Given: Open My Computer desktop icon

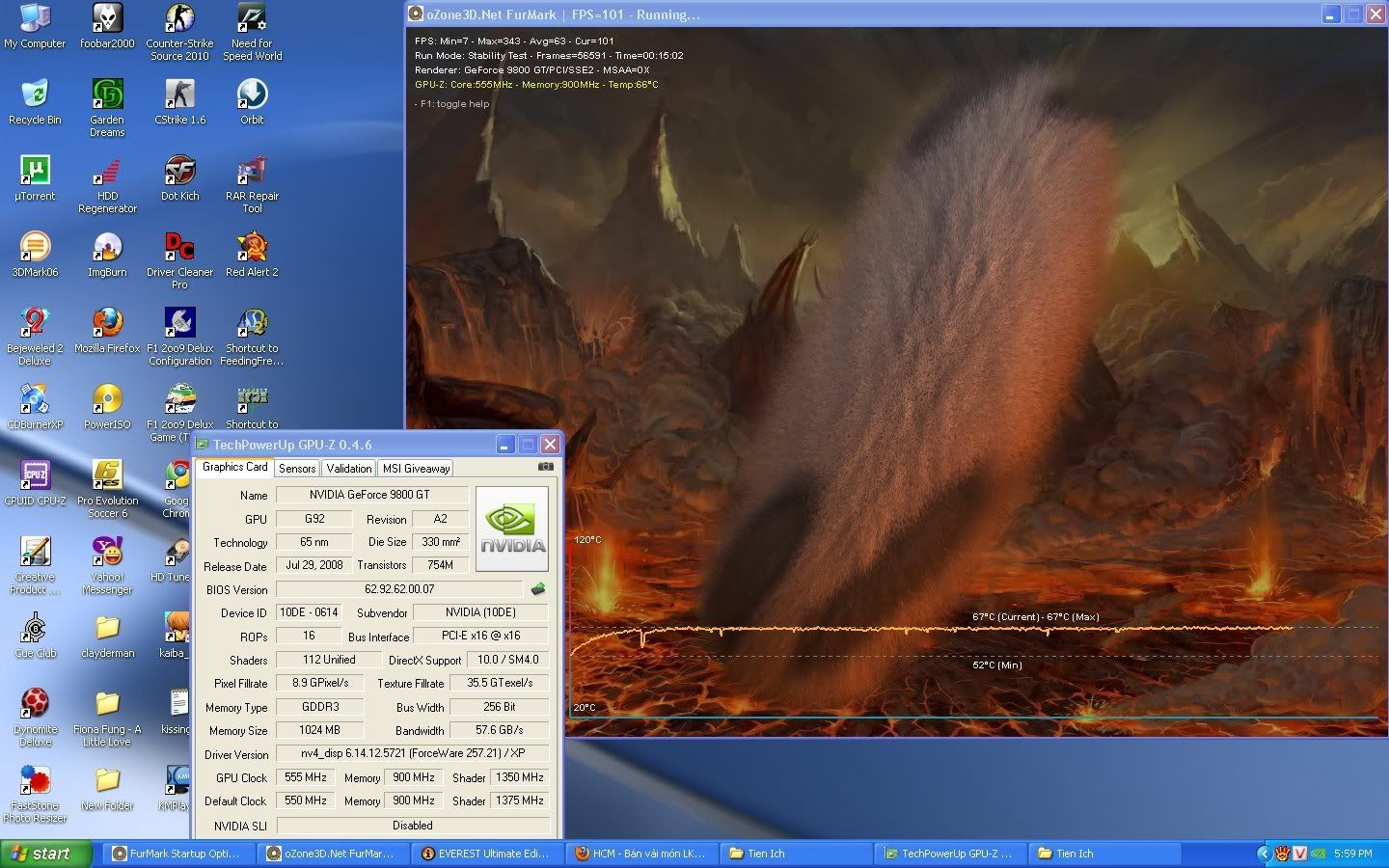Looking at the screenshot, I should (35, 26).
